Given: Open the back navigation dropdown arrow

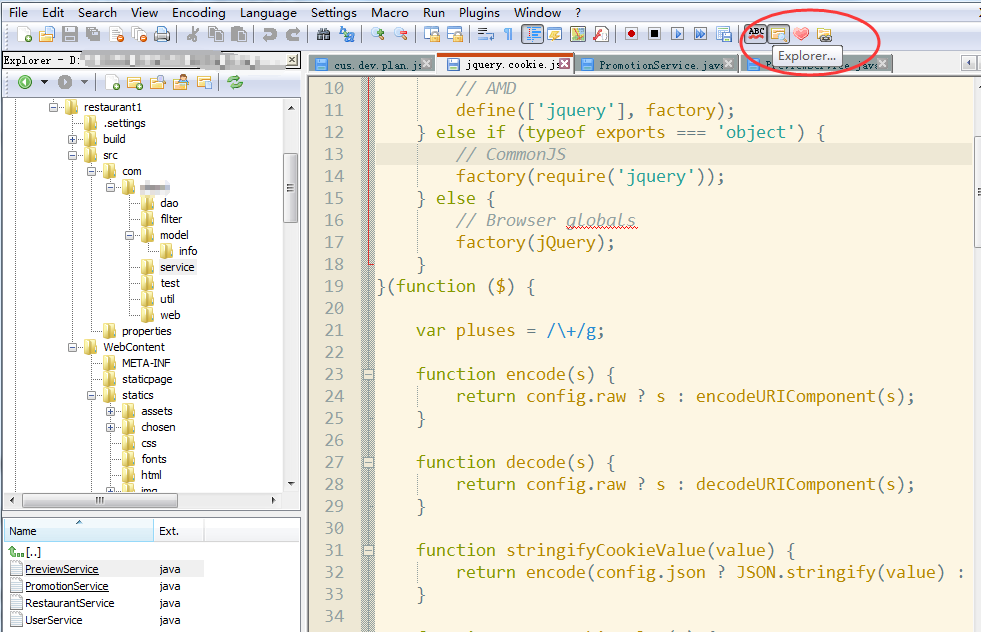Looking at the screenshot, I should [44, 82].
